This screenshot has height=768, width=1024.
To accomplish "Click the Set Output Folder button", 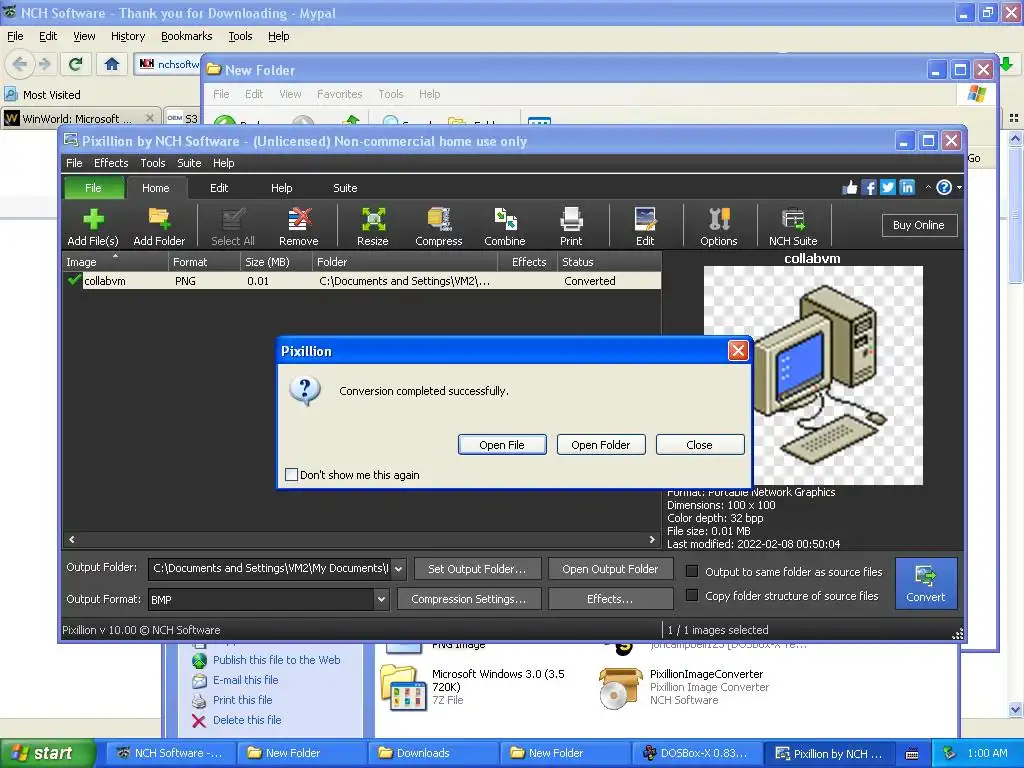I will point(477,569).
